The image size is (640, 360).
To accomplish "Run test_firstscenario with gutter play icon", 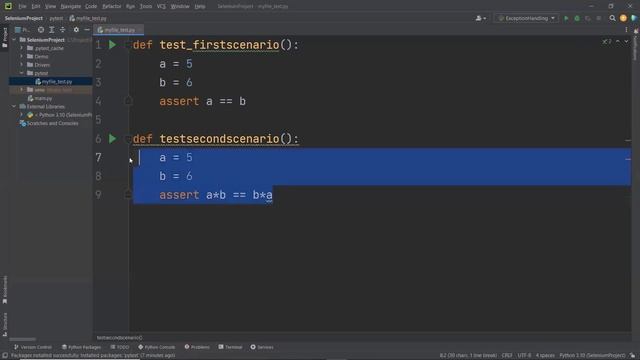I will click(x=112, y=45).
